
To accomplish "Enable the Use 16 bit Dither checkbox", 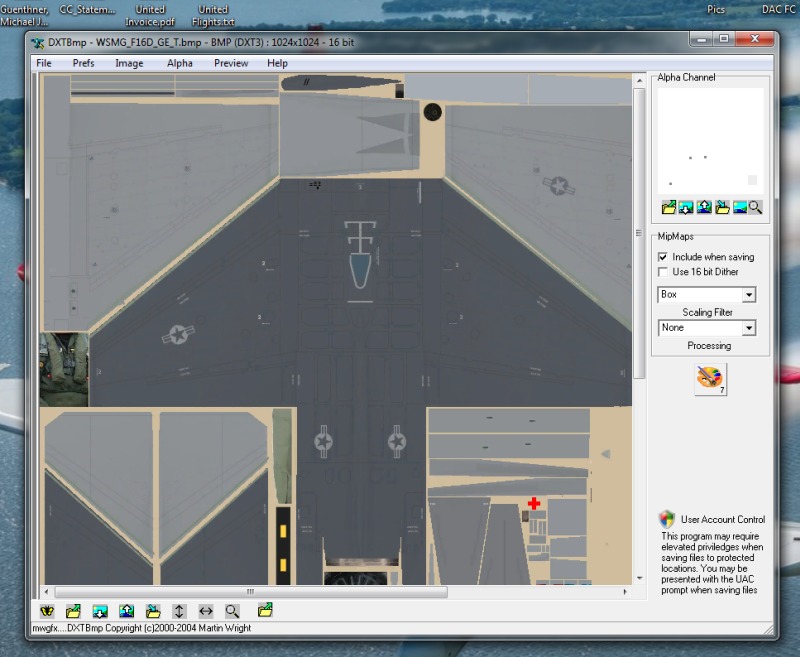I will click(662, 272).
